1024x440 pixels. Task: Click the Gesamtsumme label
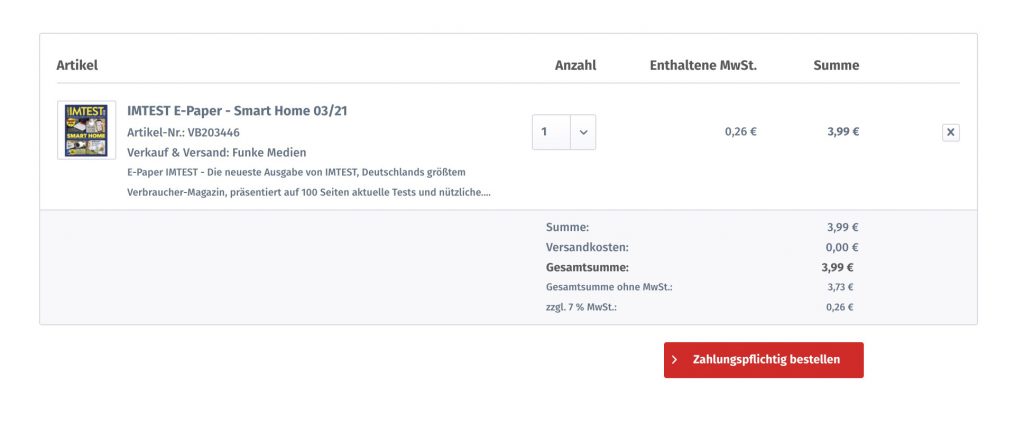[587, 267]
